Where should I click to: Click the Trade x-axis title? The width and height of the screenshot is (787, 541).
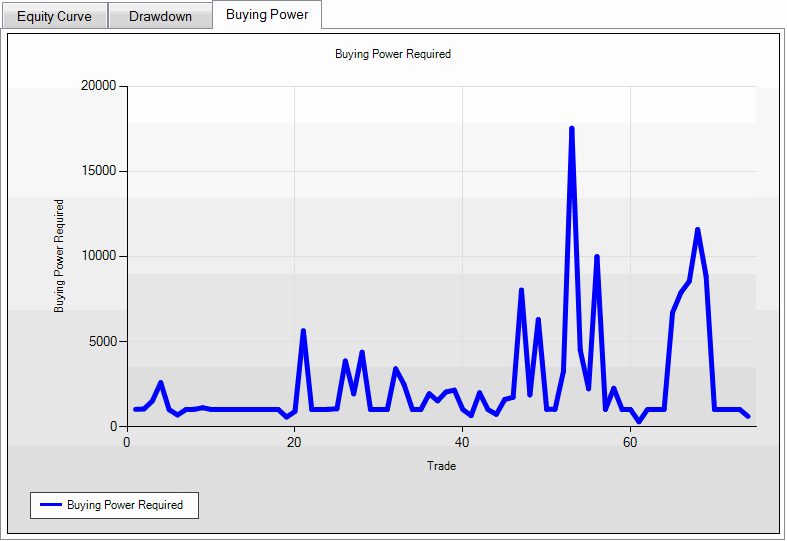[441, 466]
